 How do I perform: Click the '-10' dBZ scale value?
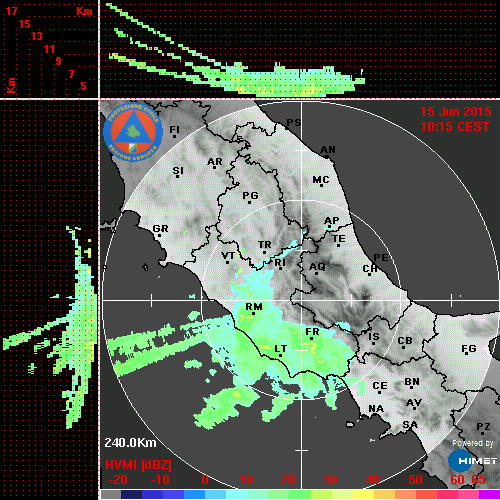tap(160, 480)
